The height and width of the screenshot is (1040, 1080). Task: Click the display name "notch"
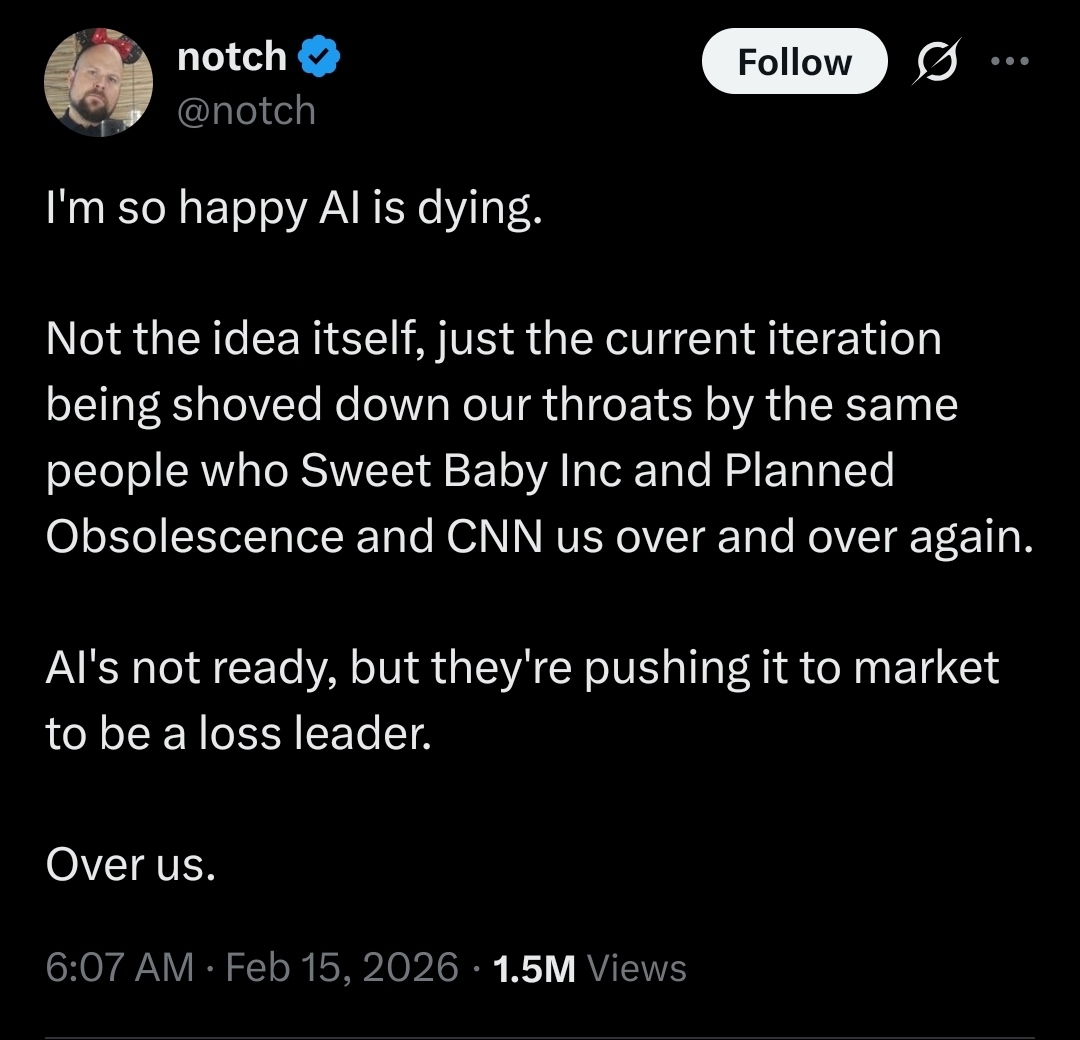click(x=232, y=58)
